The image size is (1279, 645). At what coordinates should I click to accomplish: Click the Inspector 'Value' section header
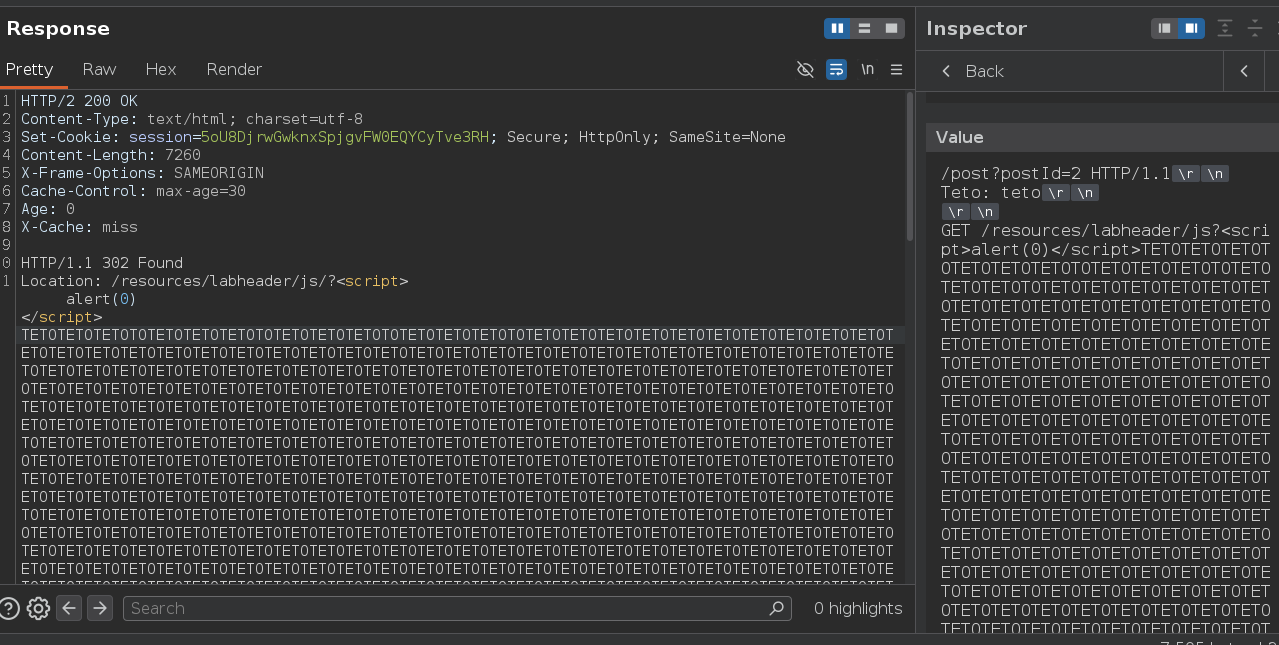(1102, 137)
